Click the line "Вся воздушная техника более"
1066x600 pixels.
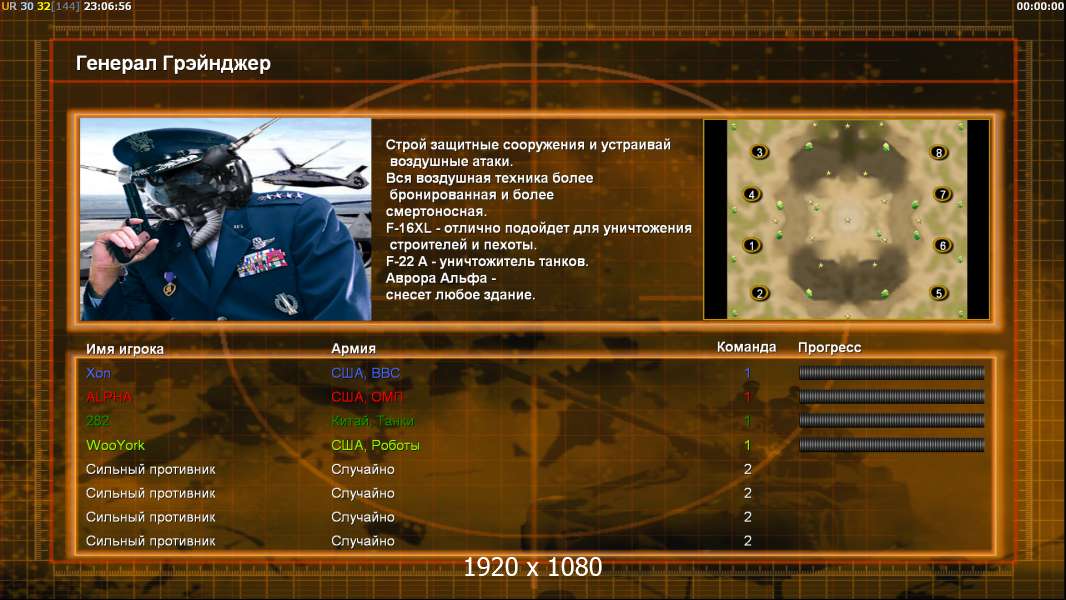click(489, 178)
